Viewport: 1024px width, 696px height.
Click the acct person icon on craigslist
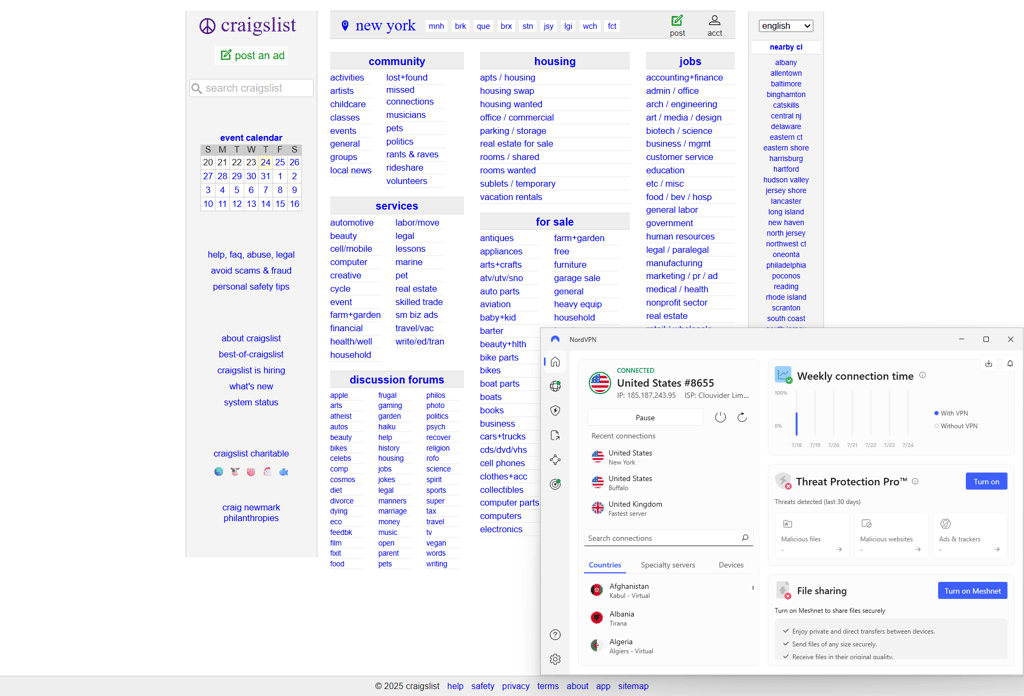714,20
